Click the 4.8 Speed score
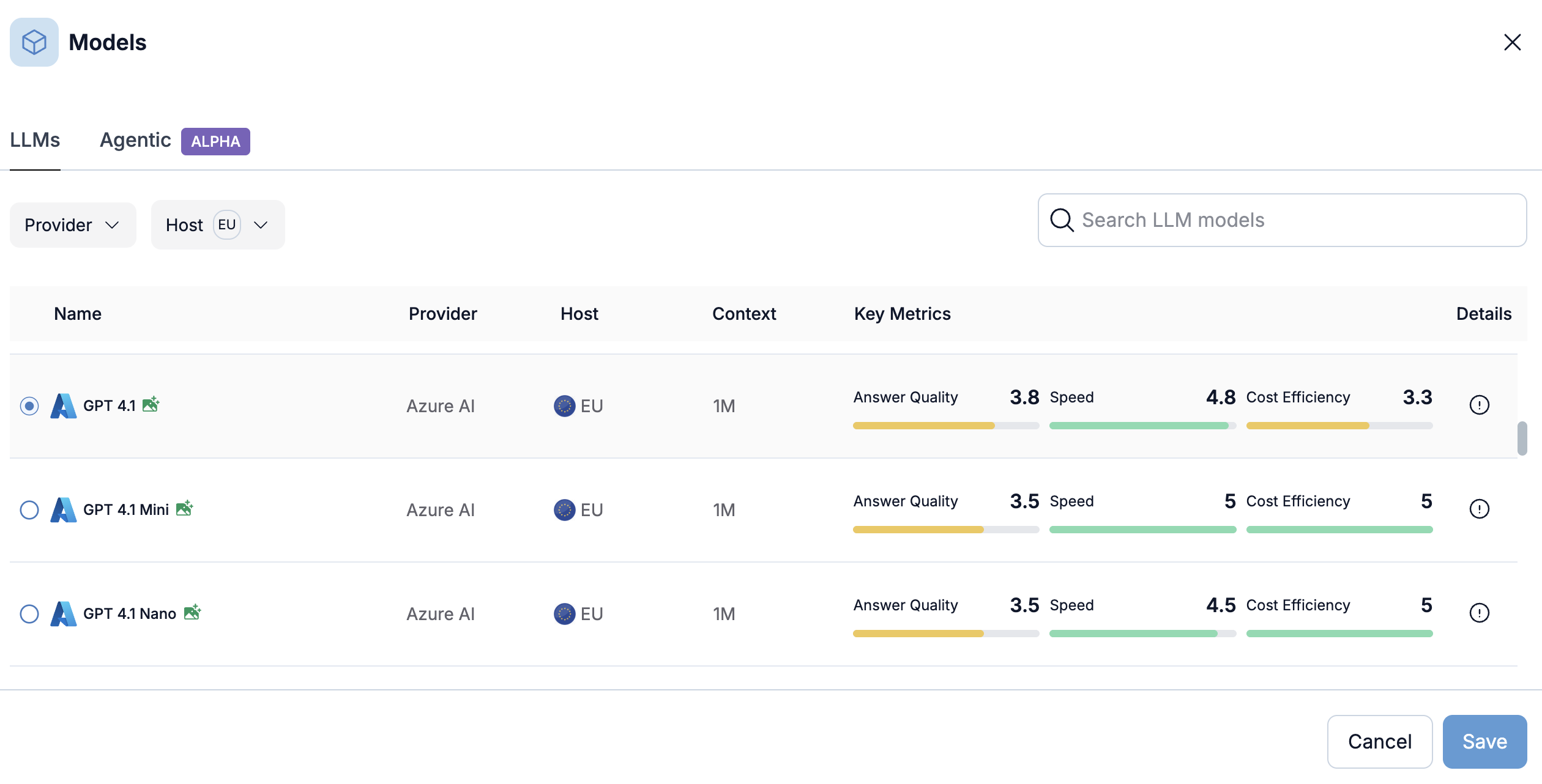Viewport: 1542px width, 784px height. click(1221, 398)
